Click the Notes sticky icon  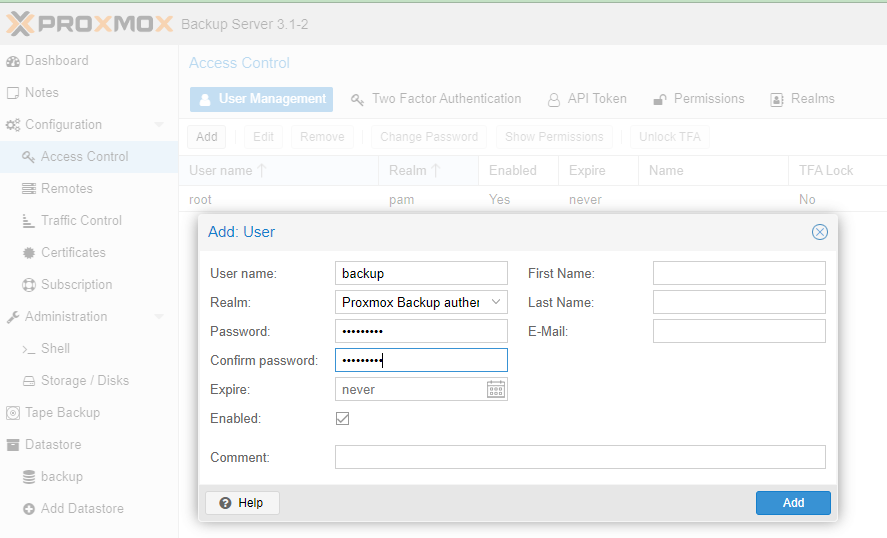[13, 93]
